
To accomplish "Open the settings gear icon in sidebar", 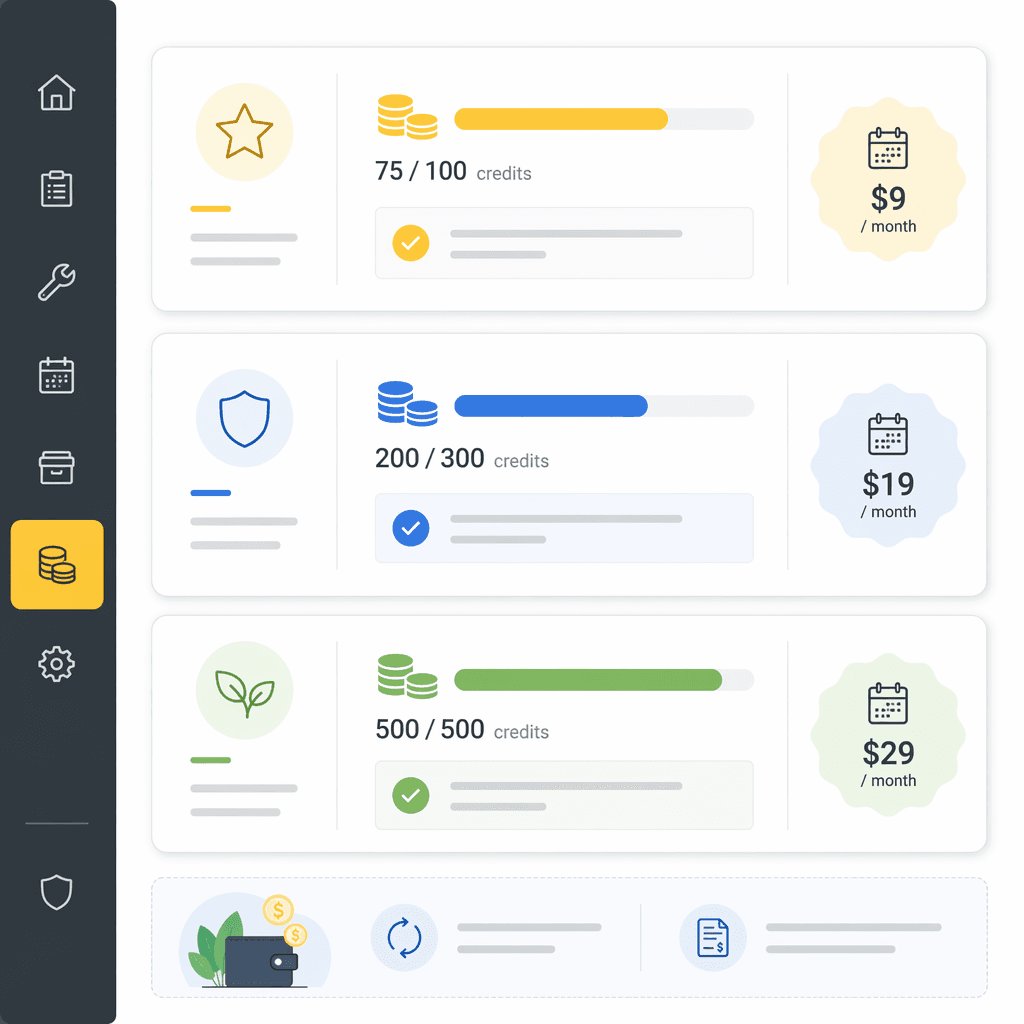I will pos(57,664).
